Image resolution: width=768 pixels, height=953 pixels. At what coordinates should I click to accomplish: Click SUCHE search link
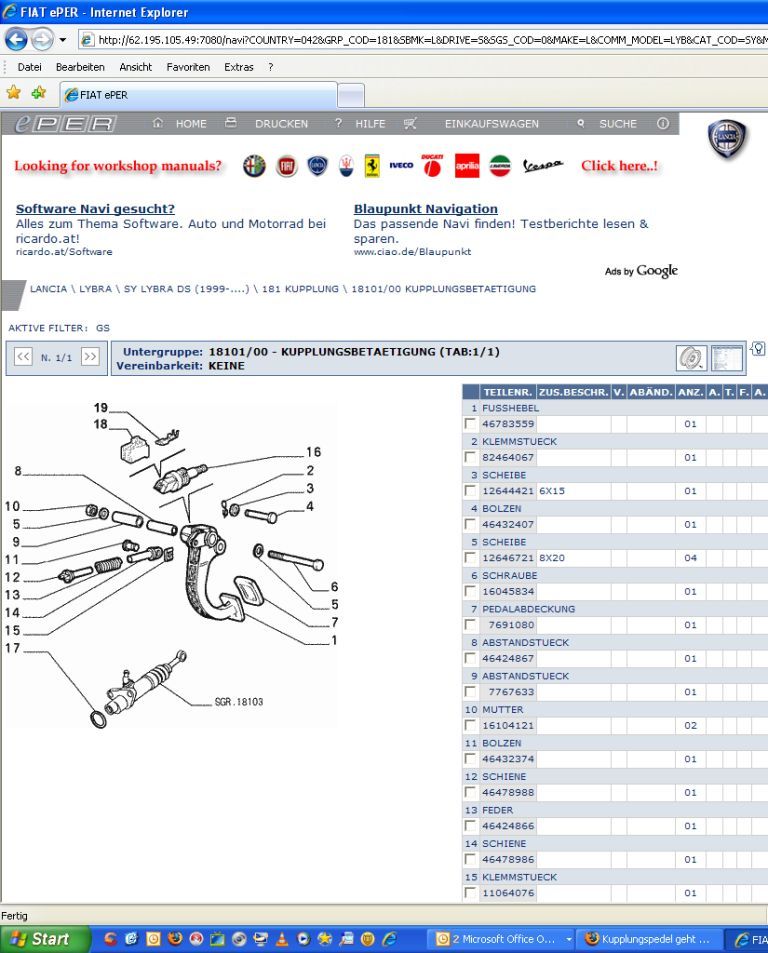[618, 124]
